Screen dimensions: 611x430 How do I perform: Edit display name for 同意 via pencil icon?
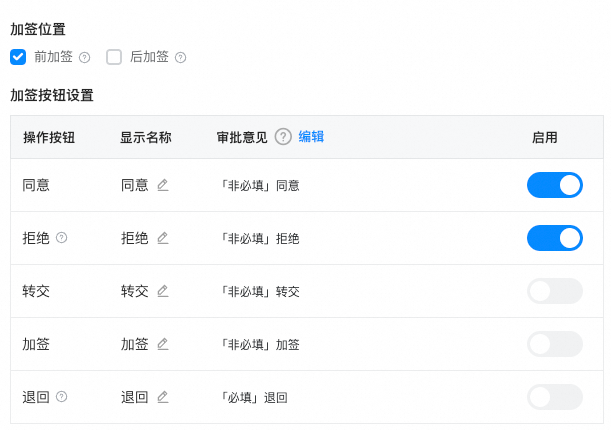(163, 185)
